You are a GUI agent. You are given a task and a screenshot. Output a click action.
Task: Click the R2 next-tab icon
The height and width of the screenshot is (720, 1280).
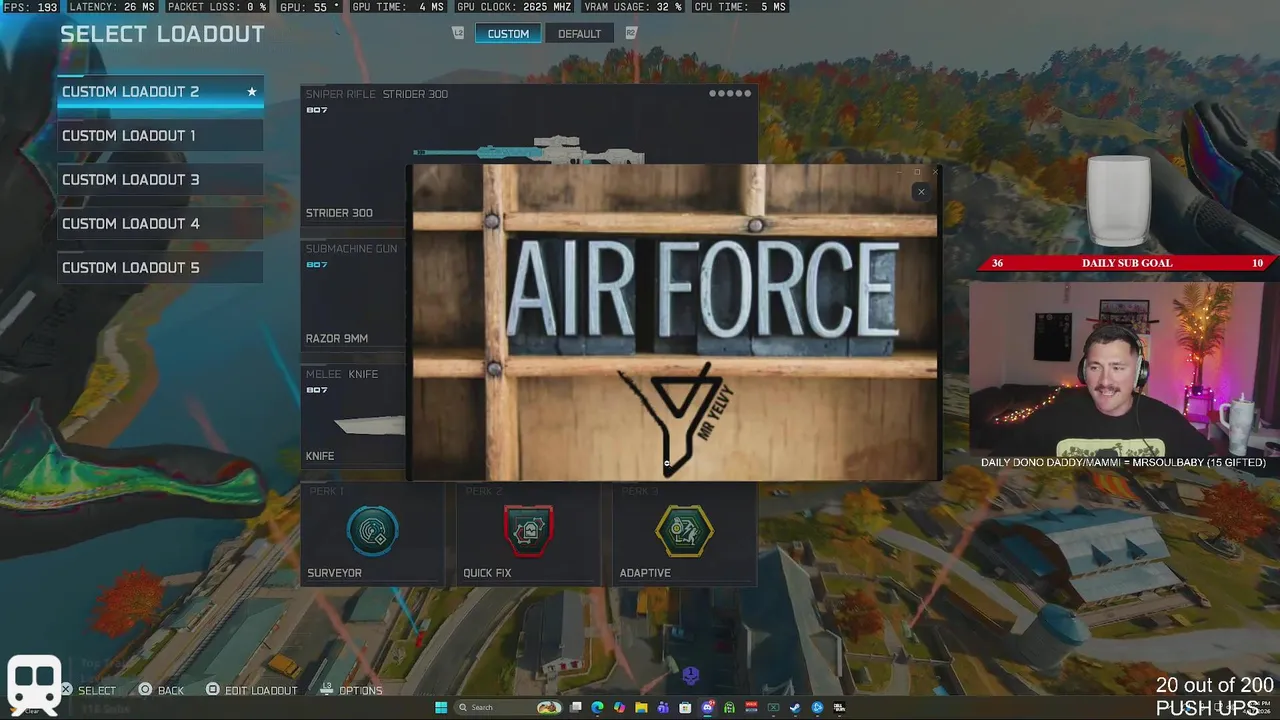(x=631, y=33)
